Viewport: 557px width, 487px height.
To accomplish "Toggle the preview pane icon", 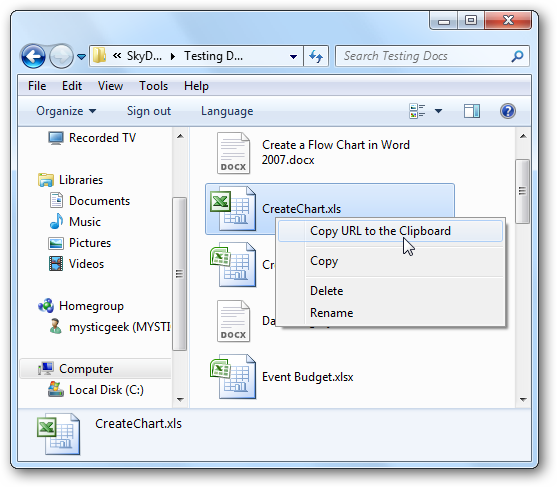I will 472,111.
